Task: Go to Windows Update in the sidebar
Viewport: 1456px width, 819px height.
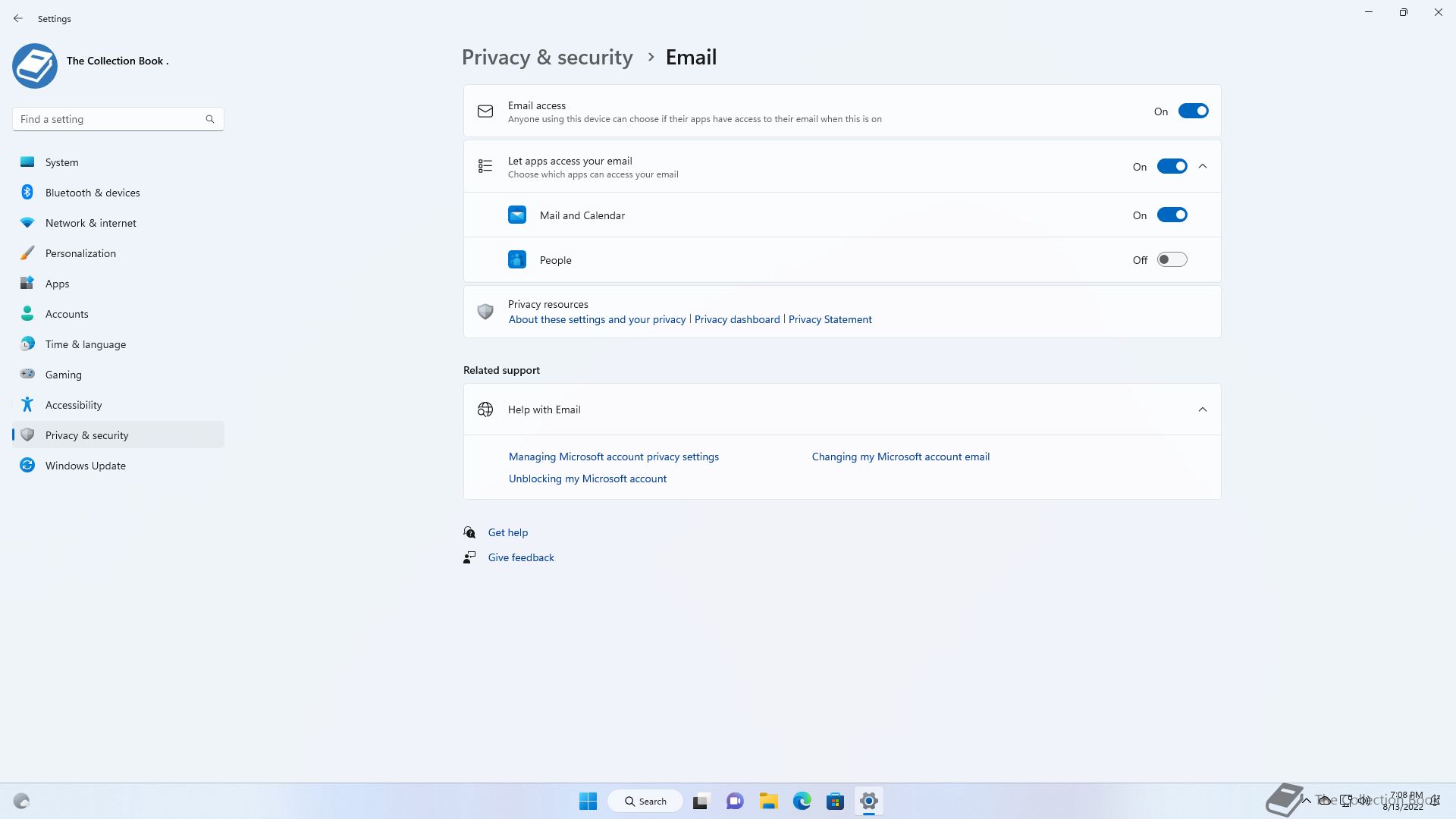Action: pyautogui.click(x=85, y=466)
